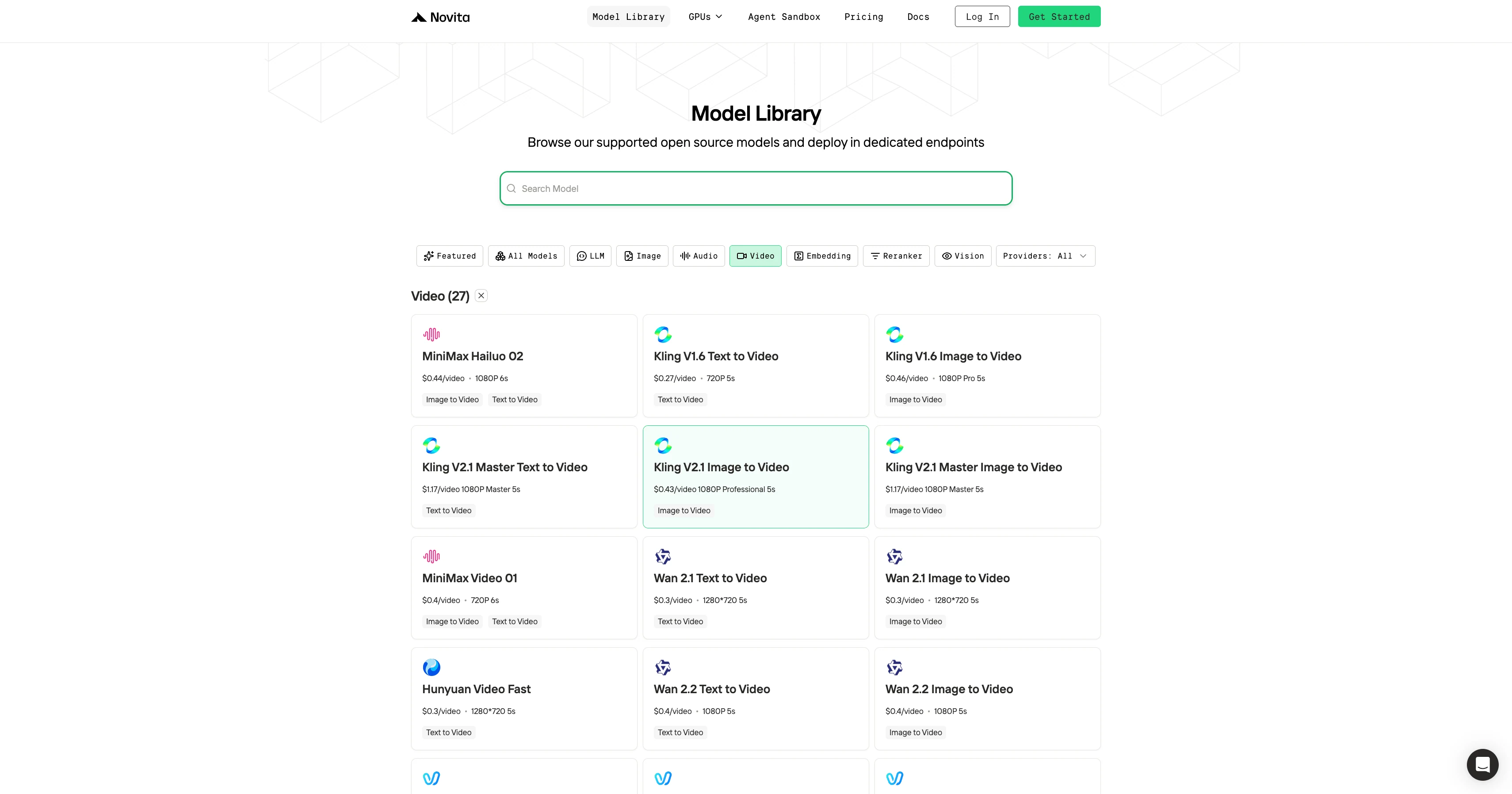Click the Model Library page heading
Screen dimensions: 1512x794
coord(756,113)
